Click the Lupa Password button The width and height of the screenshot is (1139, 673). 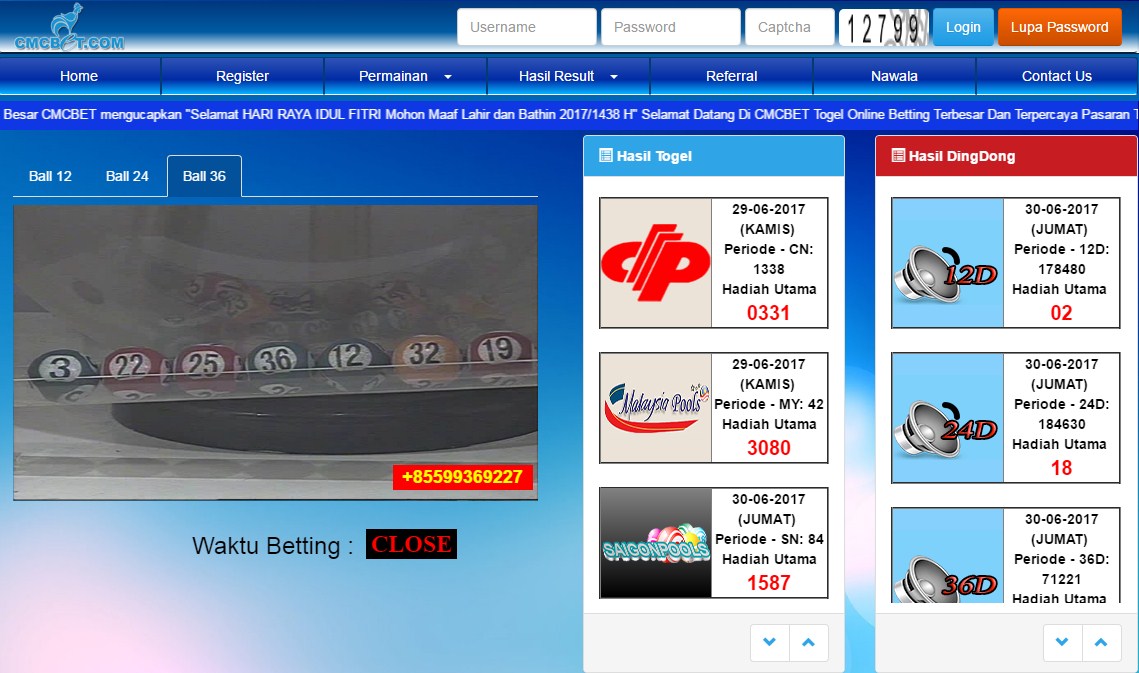1059,27
